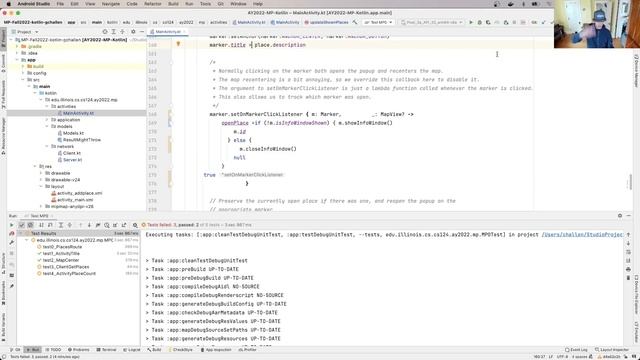Open the Terminal tool window button
This screenshot has height=360, width=640.
[x=107, y=350]
